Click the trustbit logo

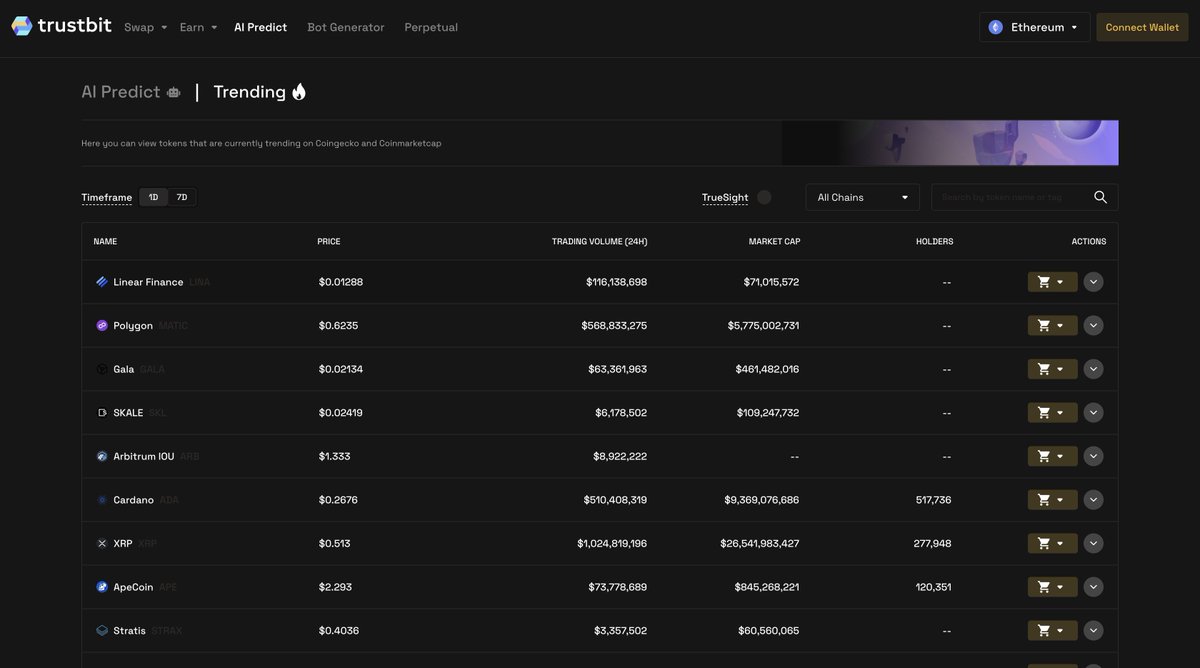[61, 26]
